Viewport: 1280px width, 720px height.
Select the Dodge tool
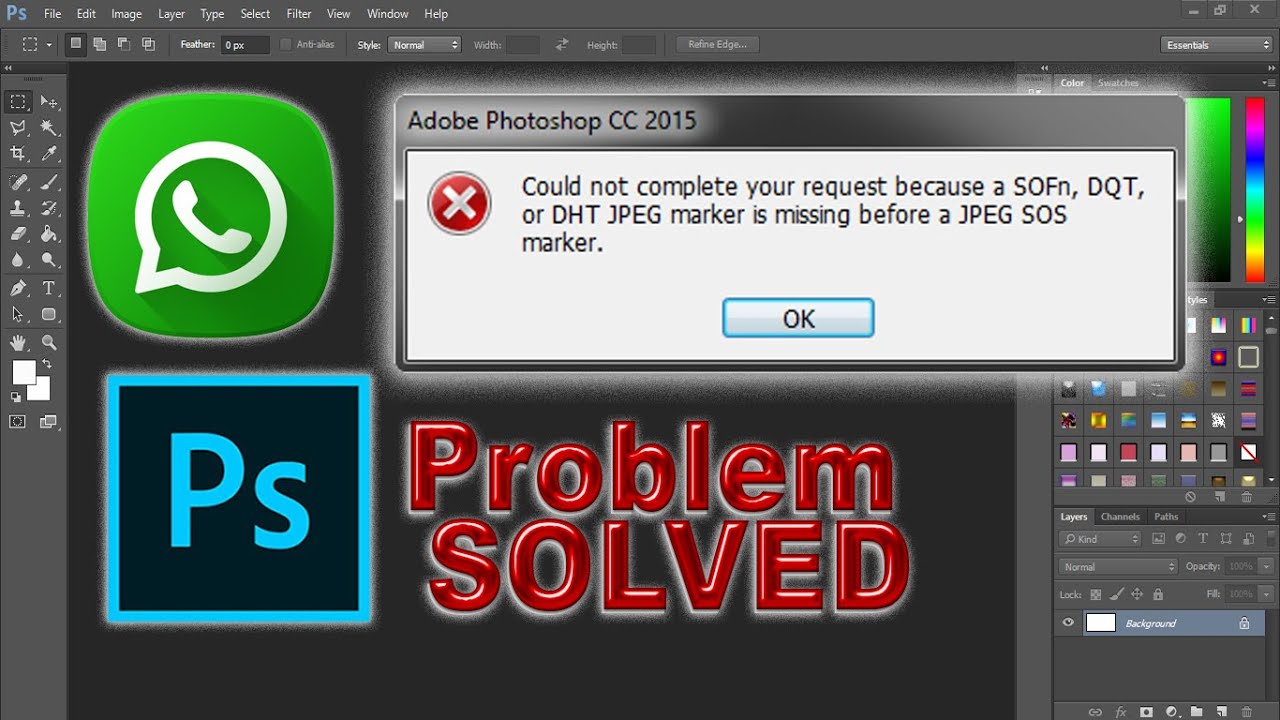(48, 260)
